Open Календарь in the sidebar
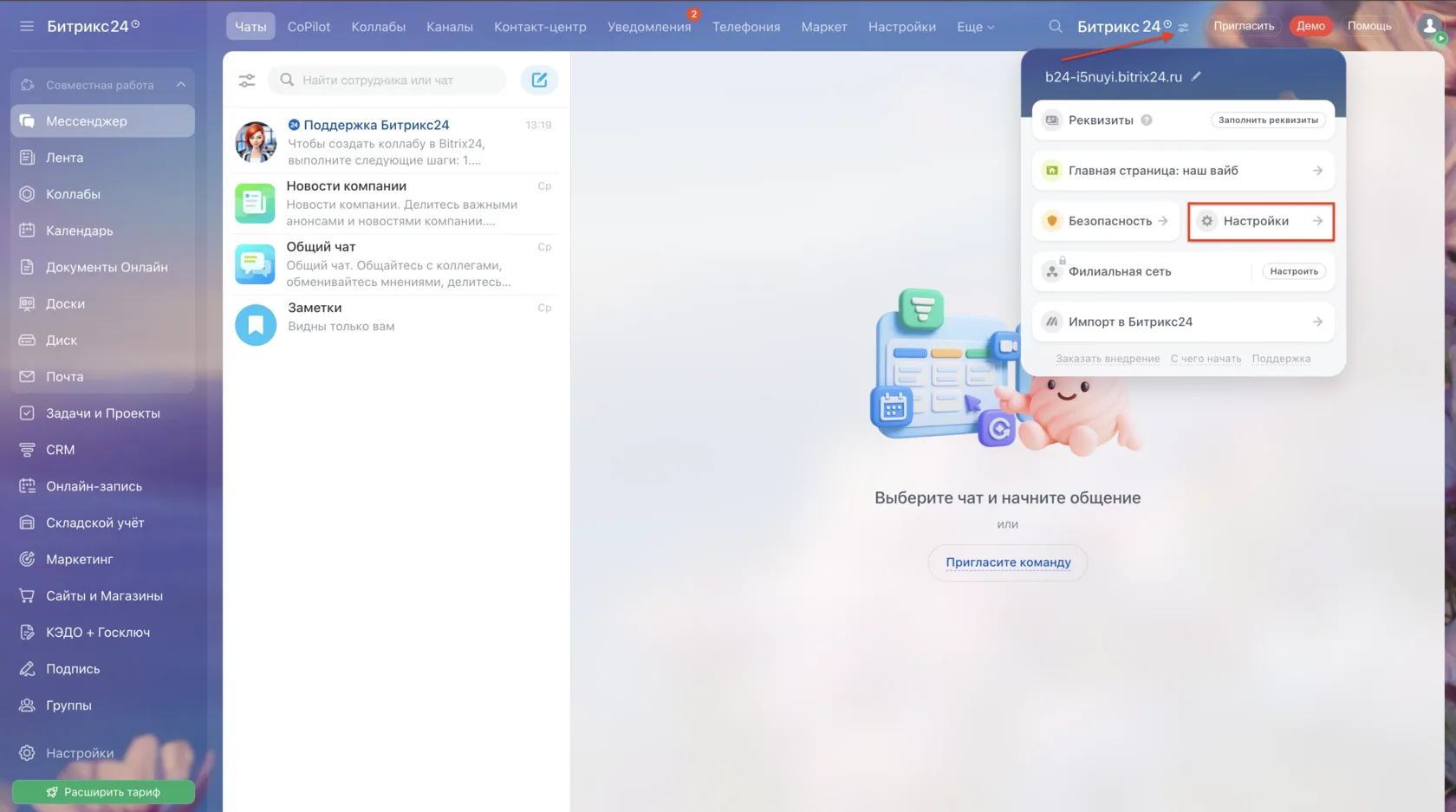 (x=102, y=231)
